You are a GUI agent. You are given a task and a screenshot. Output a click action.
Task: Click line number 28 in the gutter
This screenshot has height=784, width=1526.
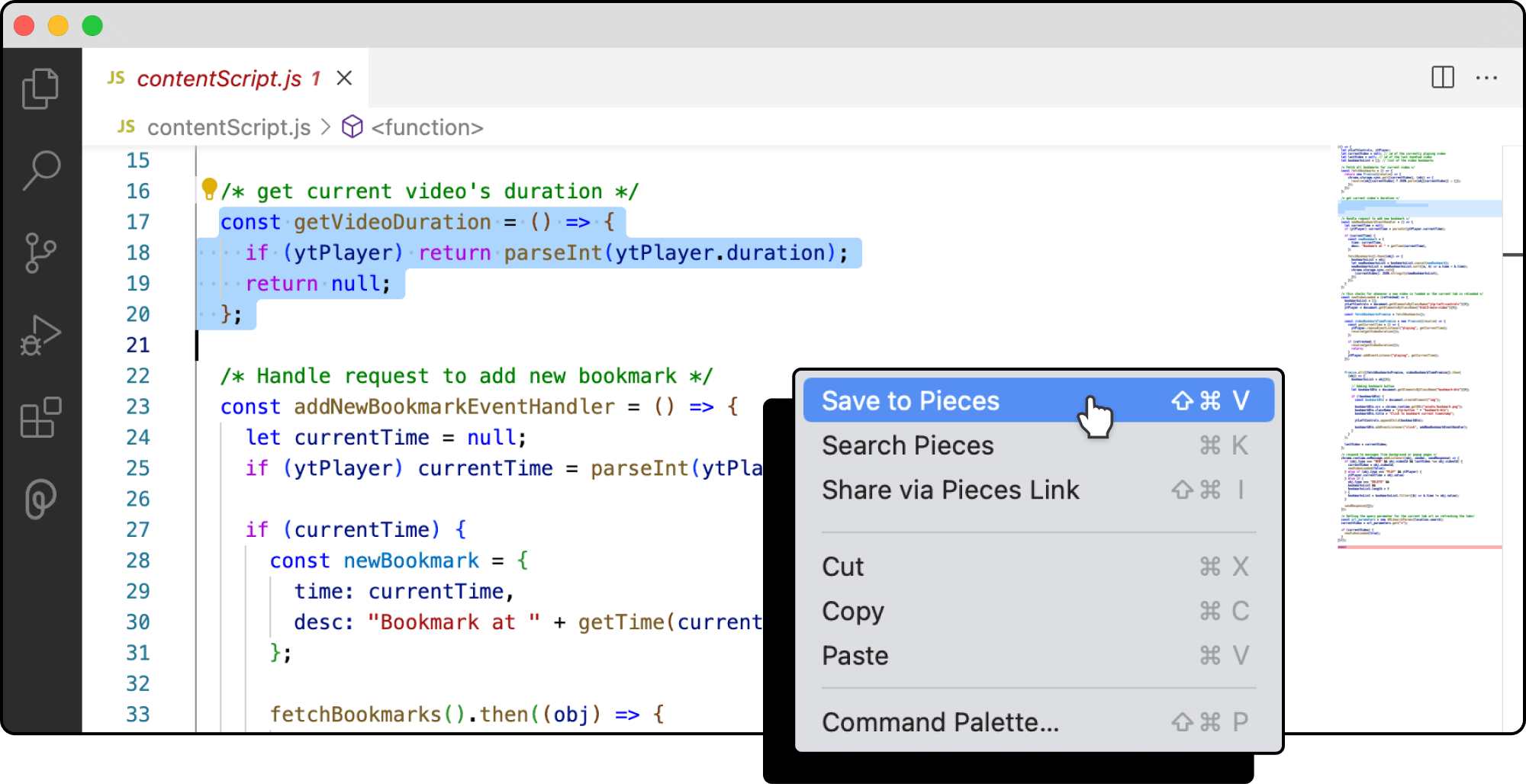pos(138,561)
